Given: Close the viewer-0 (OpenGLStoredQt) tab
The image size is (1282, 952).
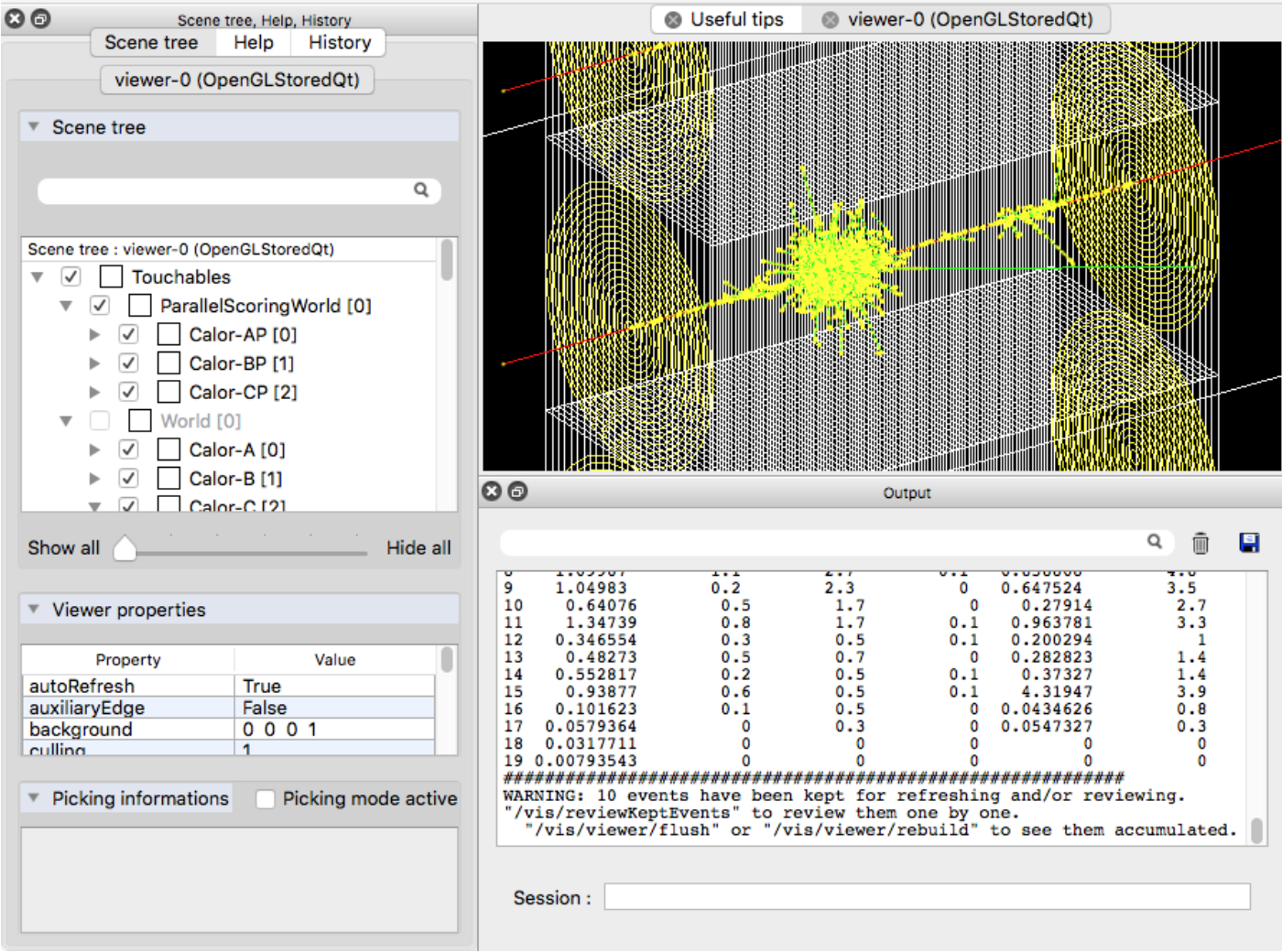Looking at the screenshot, I should (830, 19).
